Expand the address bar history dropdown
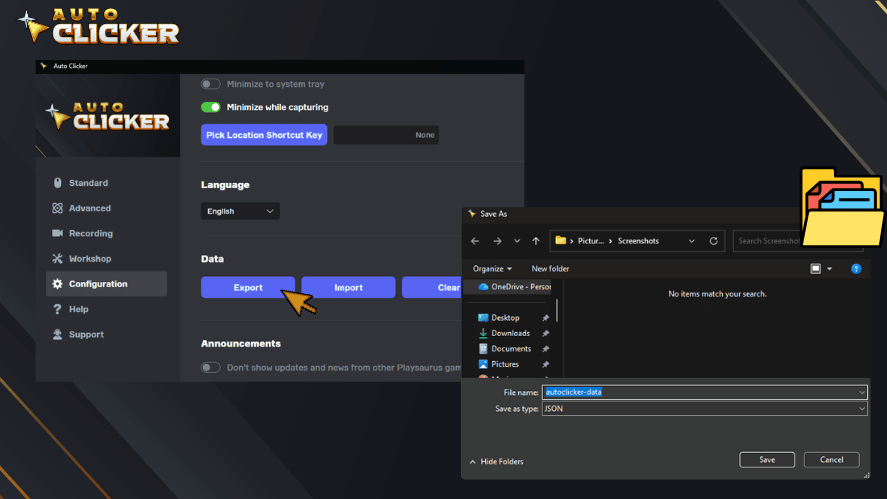887x499 pixels. pyautogui.click(x=691, y=241)
